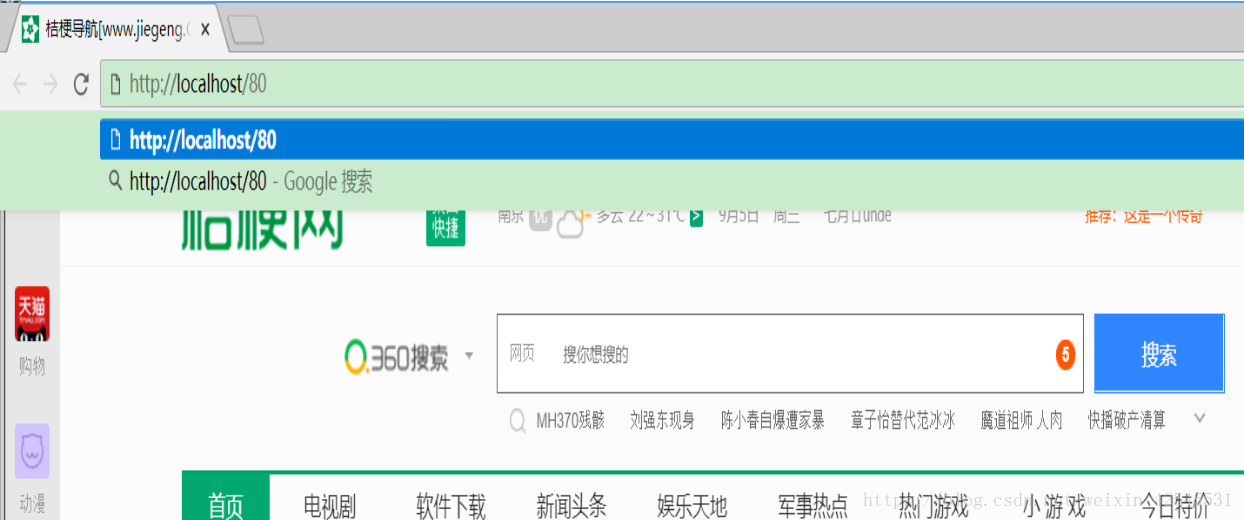This screenshot has height=520, width=1244.
Task: Open the 动漫 sidebar icon
Action: coord(32,451)
